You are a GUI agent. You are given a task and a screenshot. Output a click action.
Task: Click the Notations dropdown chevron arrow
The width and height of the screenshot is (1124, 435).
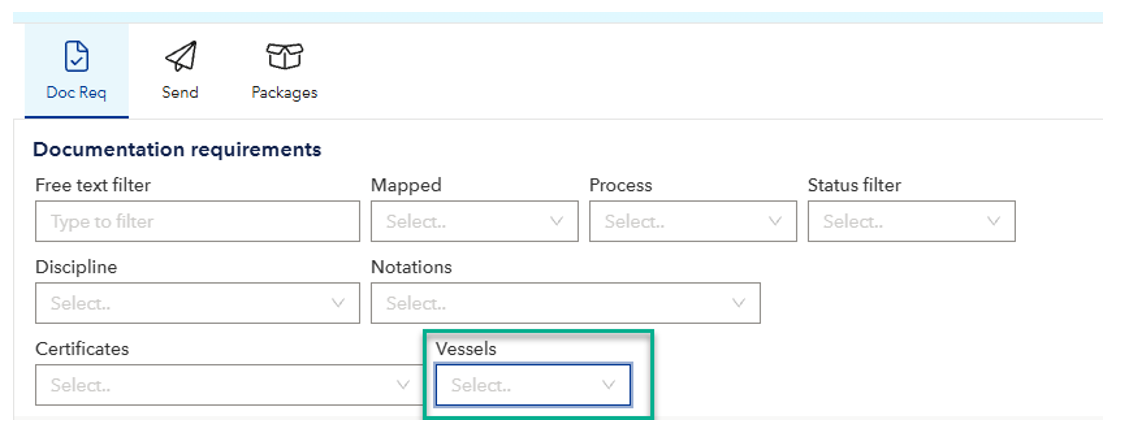(738, 303)
